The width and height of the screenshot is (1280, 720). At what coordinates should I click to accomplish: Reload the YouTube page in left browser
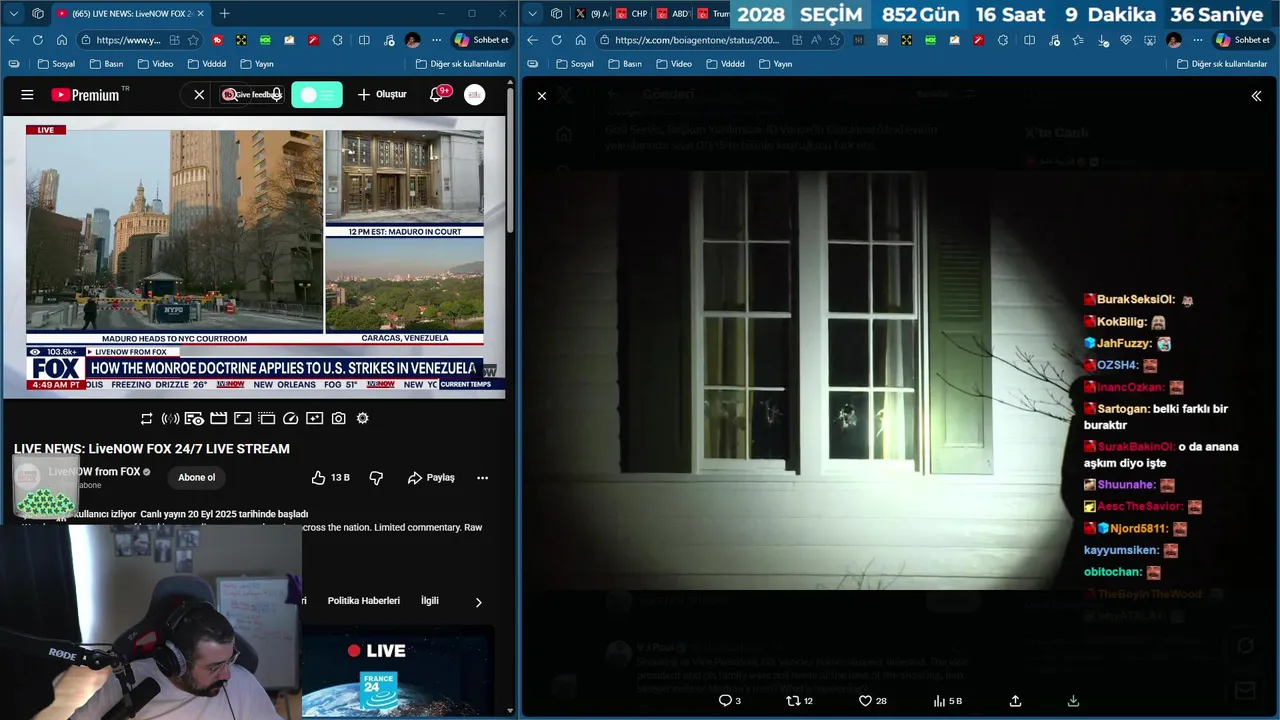click(x=37, y=40)
